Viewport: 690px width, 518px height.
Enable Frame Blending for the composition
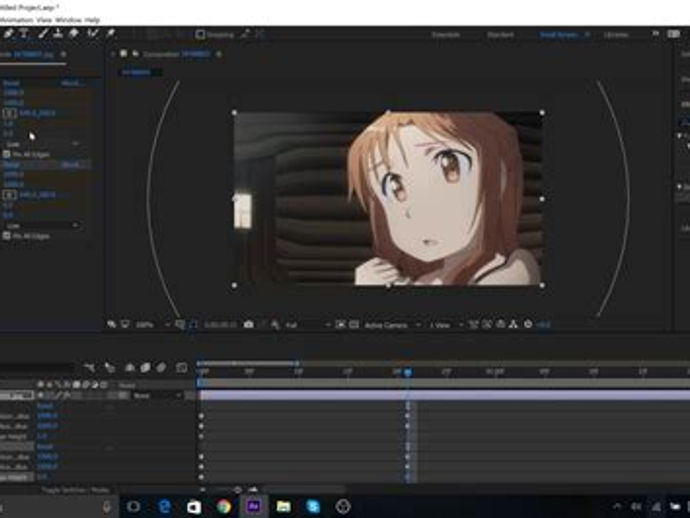click(146, 367)
